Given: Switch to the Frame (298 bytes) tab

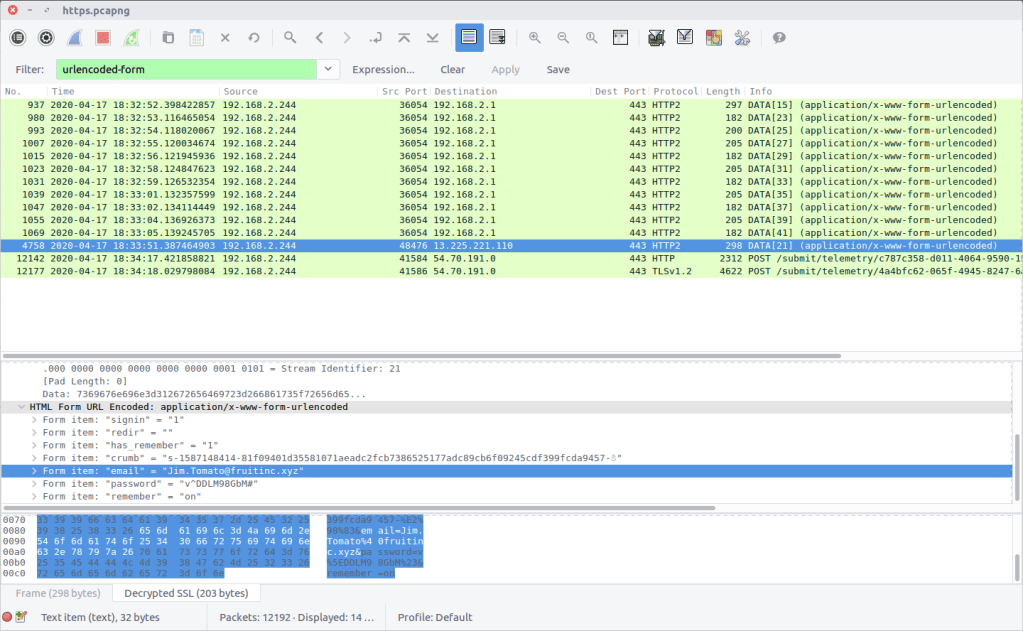Looking at the screenshot, I should point(59,594).
